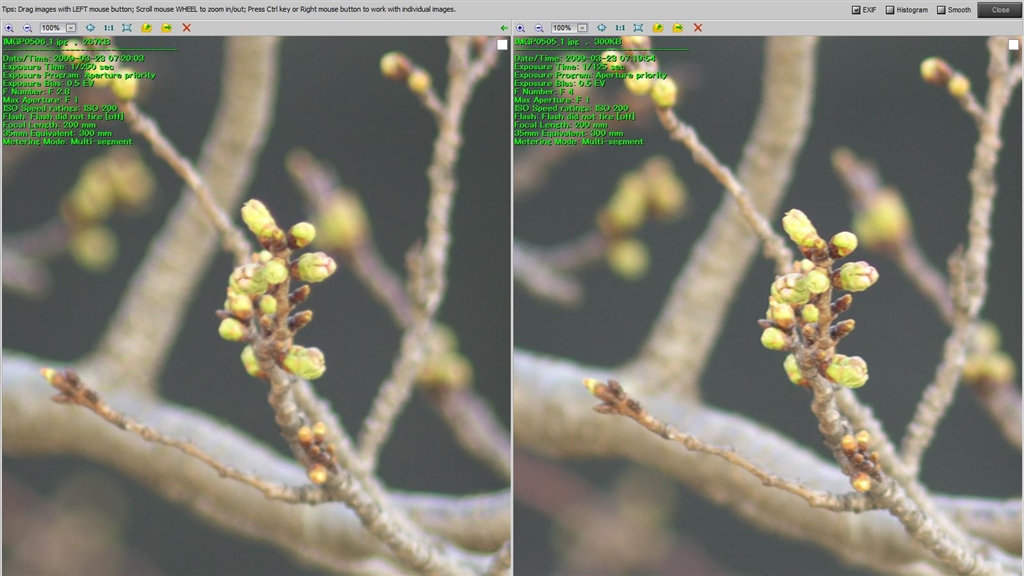Screen dimensions: 1024x576
Task: Remove right image with the red X
Action: 698,28
